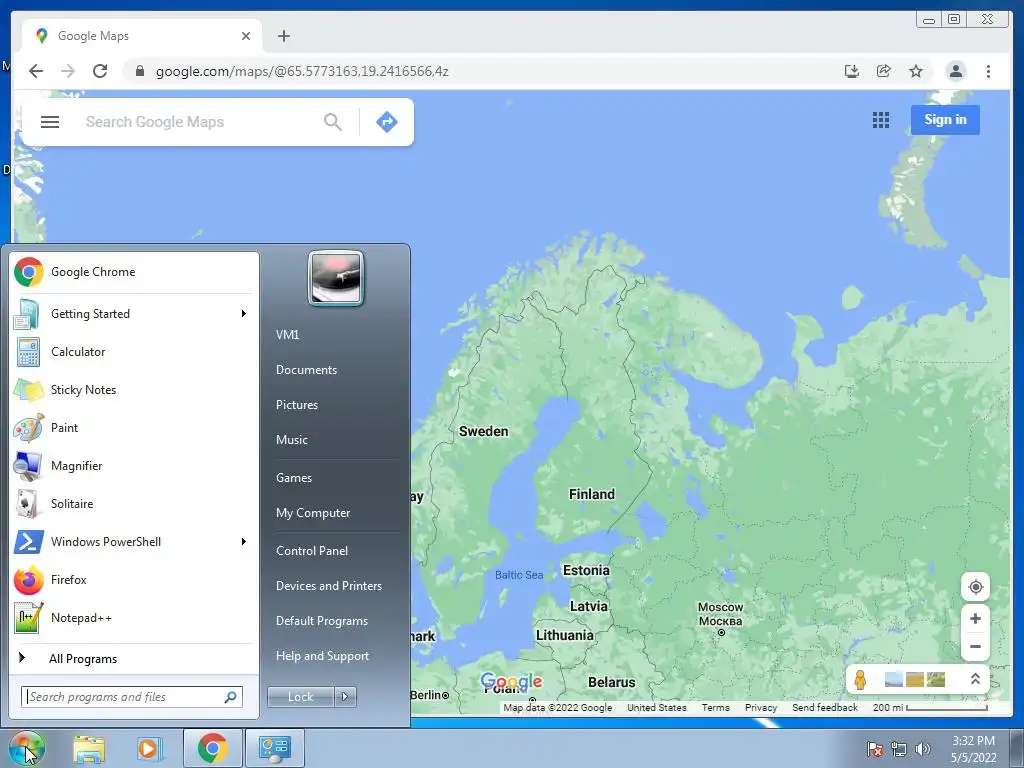
Task: Launch Paint from Start menu
Action: [133, 428]
